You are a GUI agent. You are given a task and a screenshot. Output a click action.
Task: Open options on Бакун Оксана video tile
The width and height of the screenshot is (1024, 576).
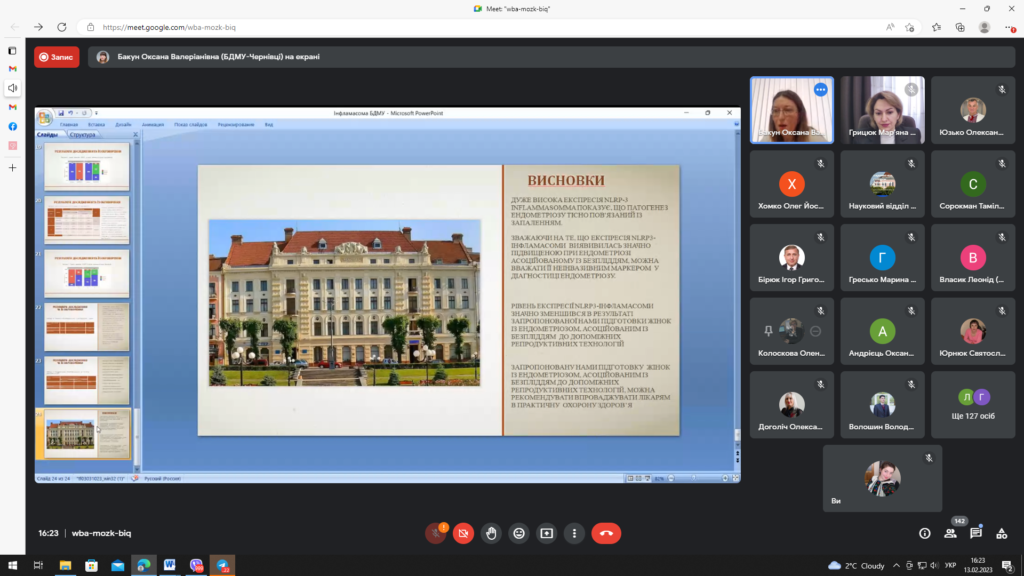coord(821,90)
